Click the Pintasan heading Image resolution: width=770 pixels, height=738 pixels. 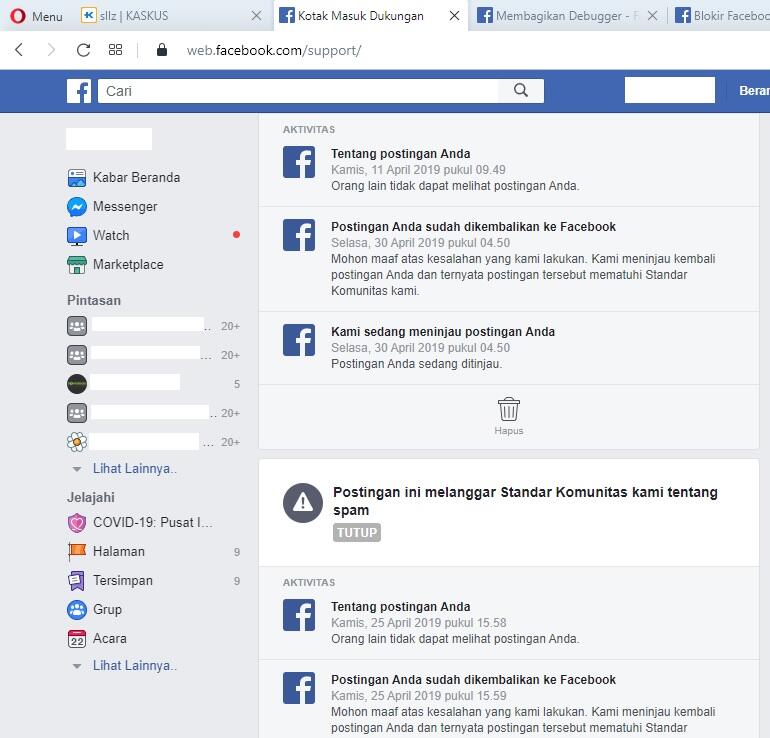coord(94,301)
